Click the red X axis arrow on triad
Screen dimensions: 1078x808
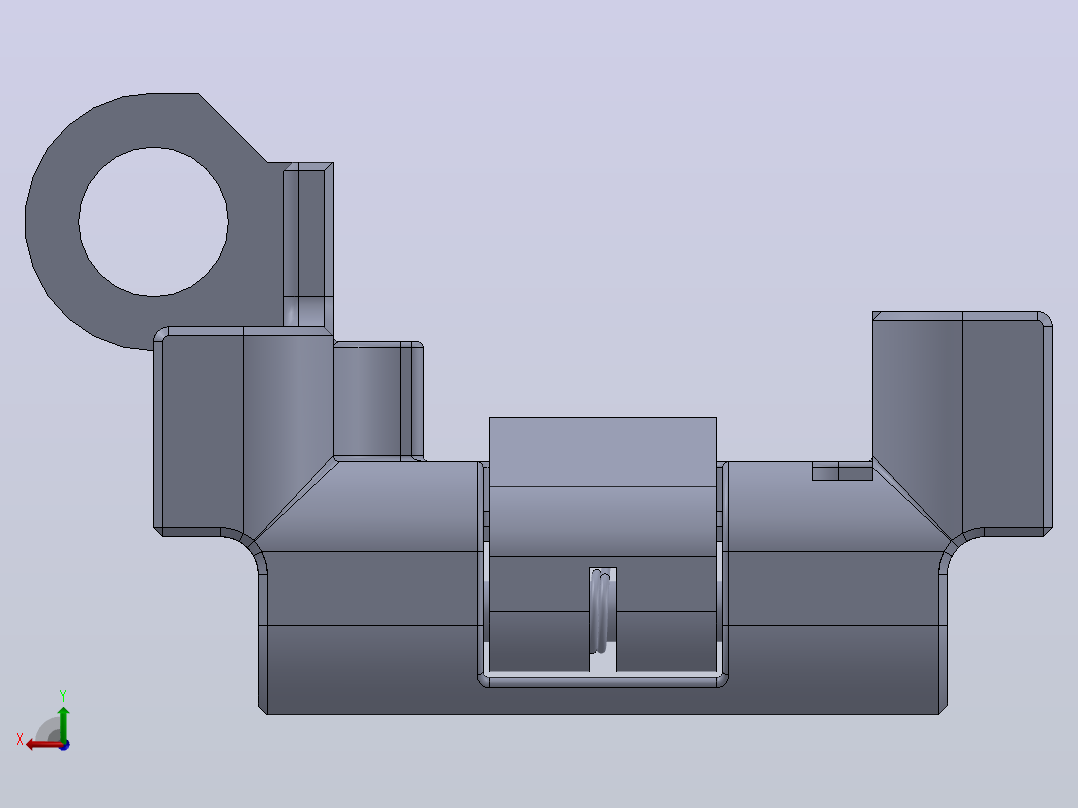[41, 745]
